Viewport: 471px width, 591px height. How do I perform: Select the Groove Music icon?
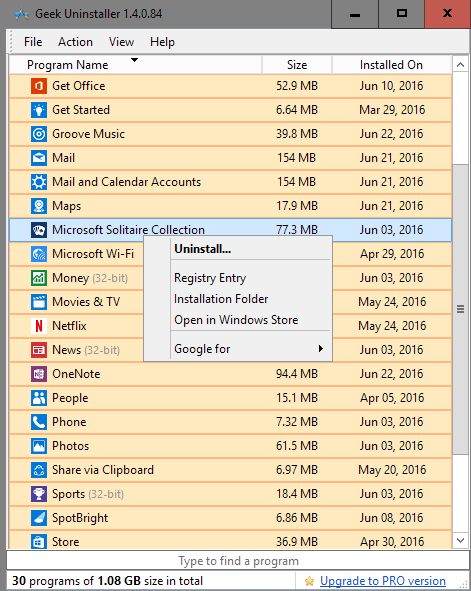click(39, 134)
